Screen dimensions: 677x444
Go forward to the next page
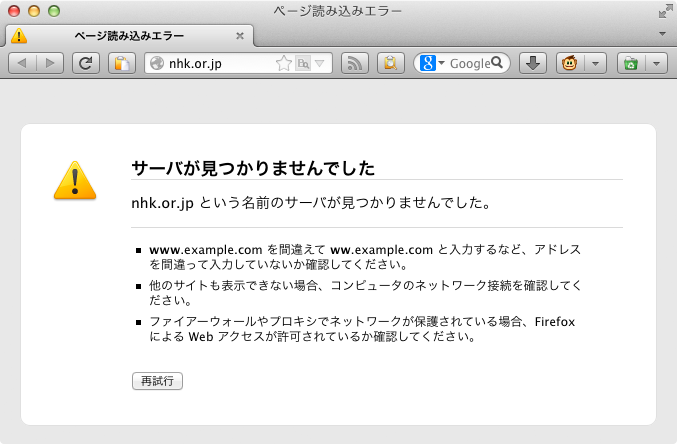click(50, 63)
